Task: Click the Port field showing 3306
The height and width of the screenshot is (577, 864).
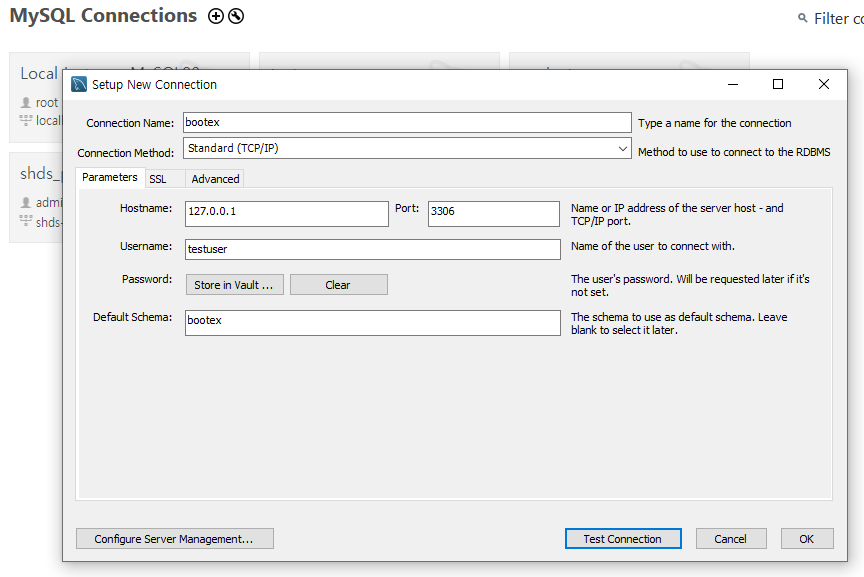Action: [x=494, y=214]
